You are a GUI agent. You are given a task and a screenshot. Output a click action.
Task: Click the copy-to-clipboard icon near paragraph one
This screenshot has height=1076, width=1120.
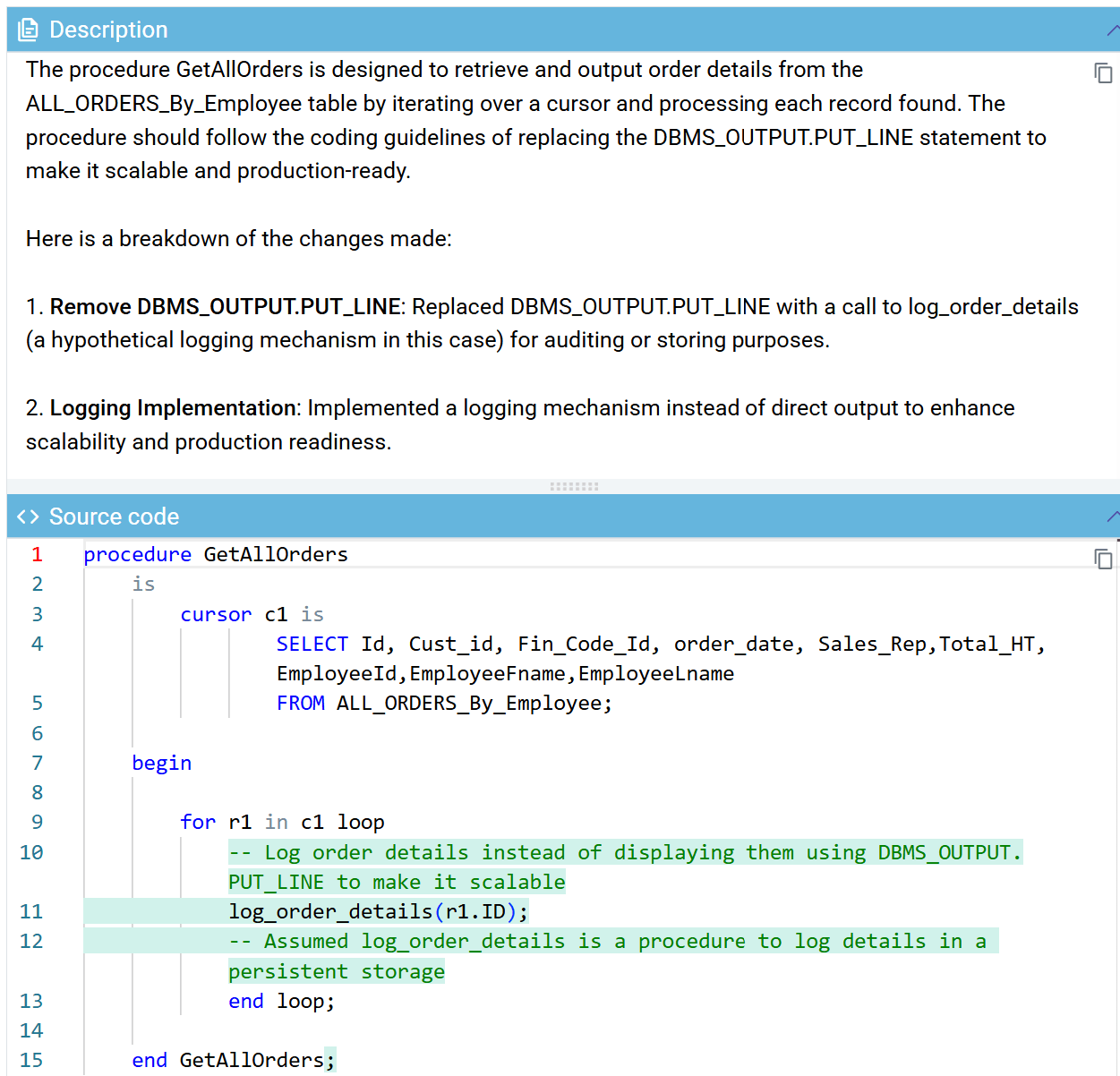(x=1104, y=73)
